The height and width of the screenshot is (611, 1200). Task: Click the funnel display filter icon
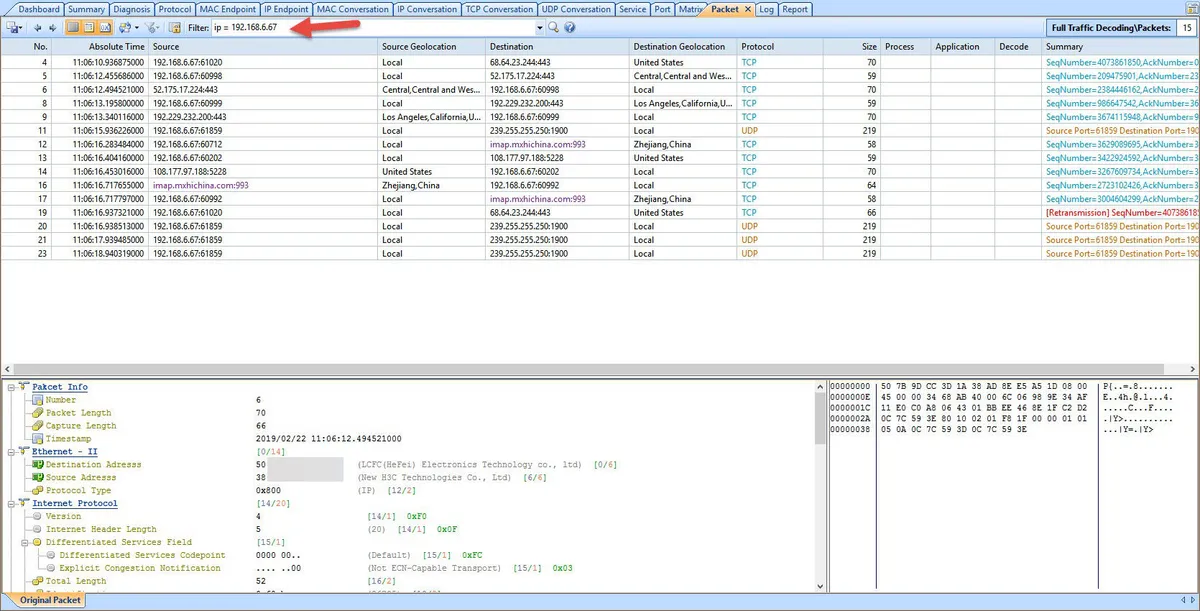151,28
